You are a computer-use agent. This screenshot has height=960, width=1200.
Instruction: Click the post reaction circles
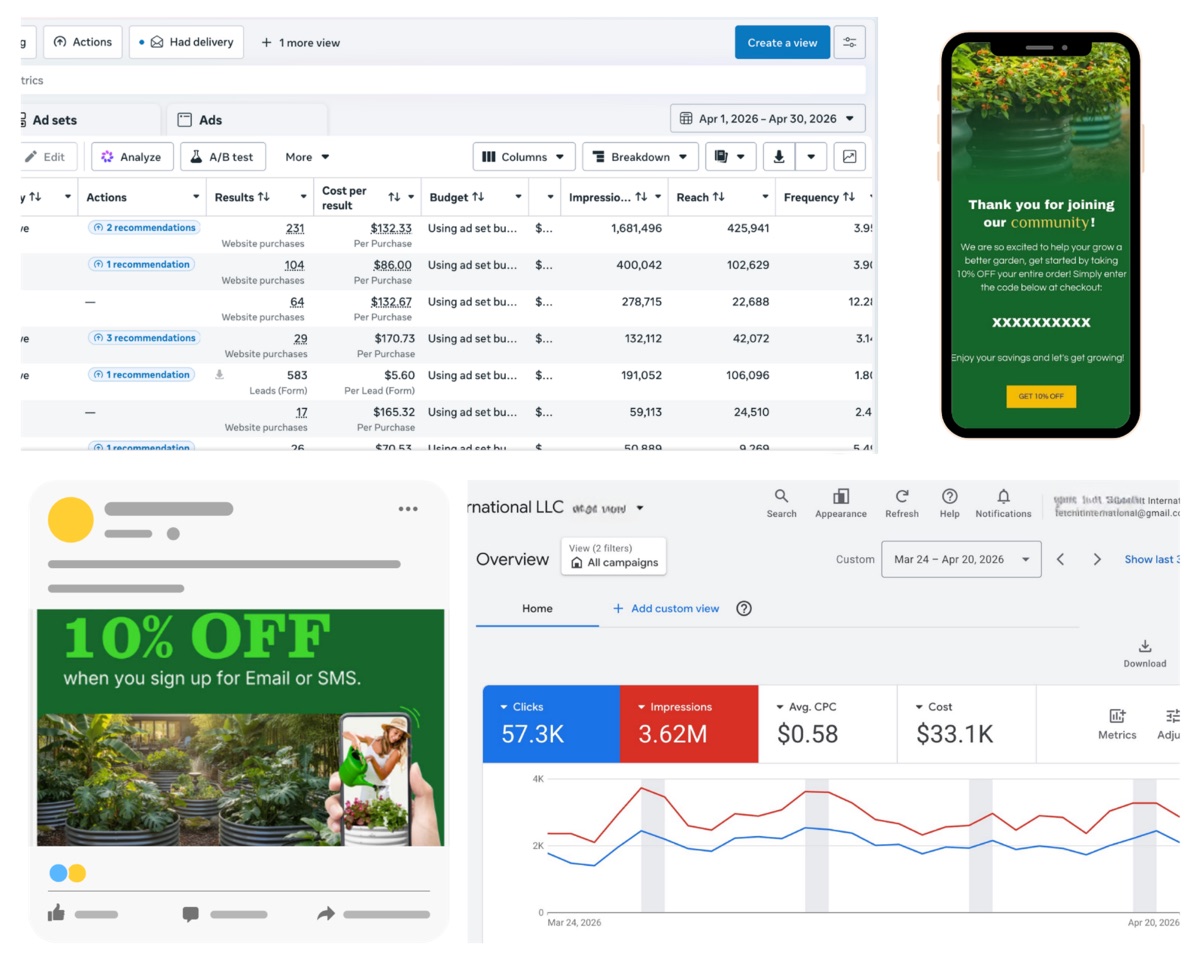(67, 873)
